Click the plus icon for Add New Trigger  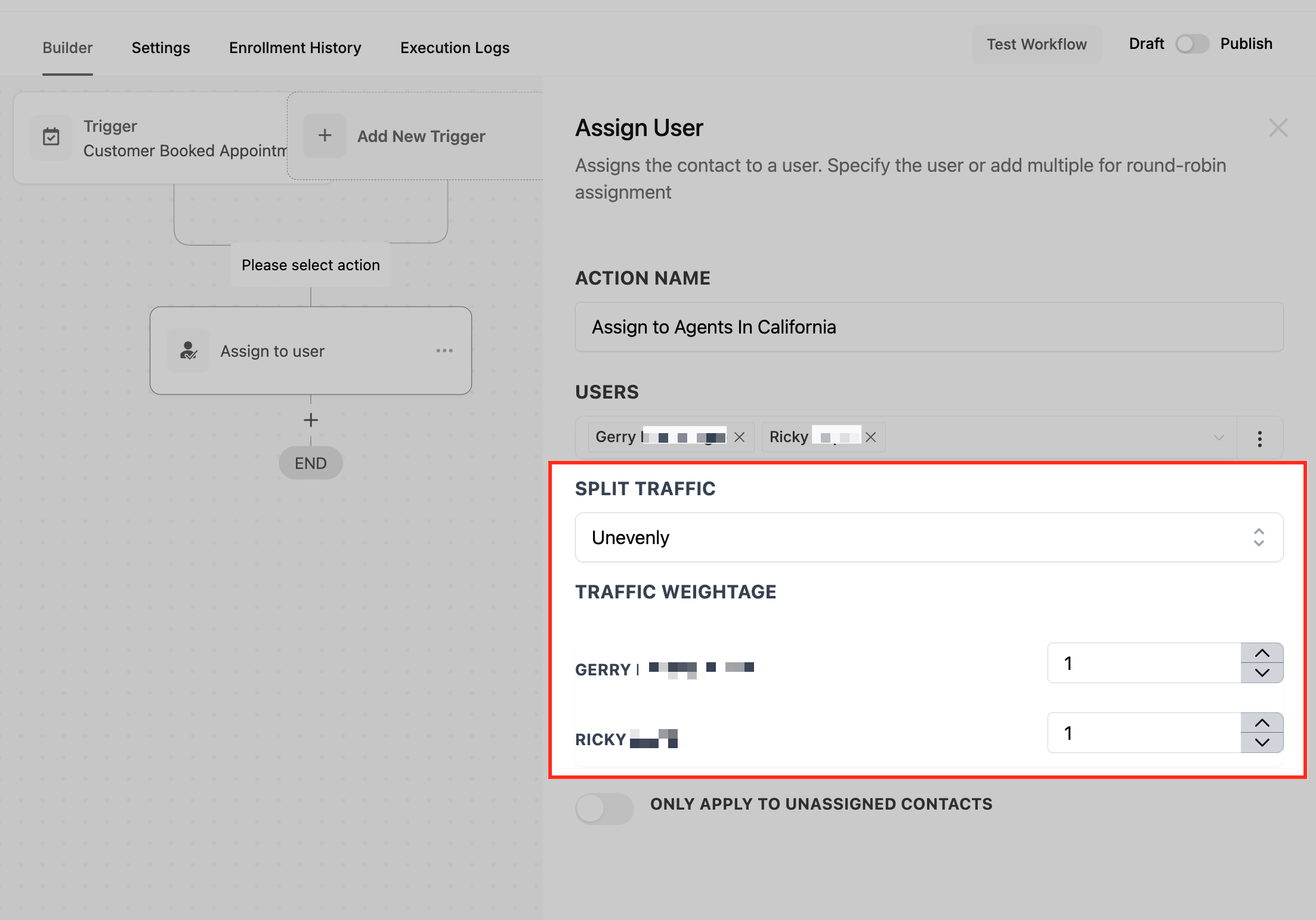325,136
